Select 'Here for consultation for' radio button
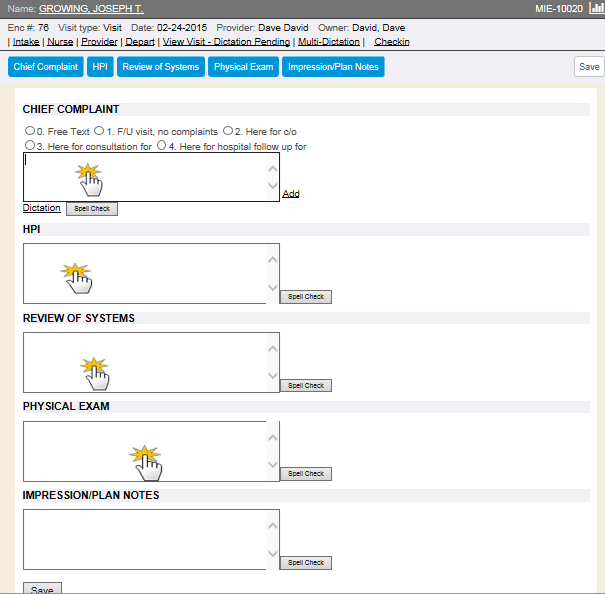 pyautogui.click(x=28, y=146)
